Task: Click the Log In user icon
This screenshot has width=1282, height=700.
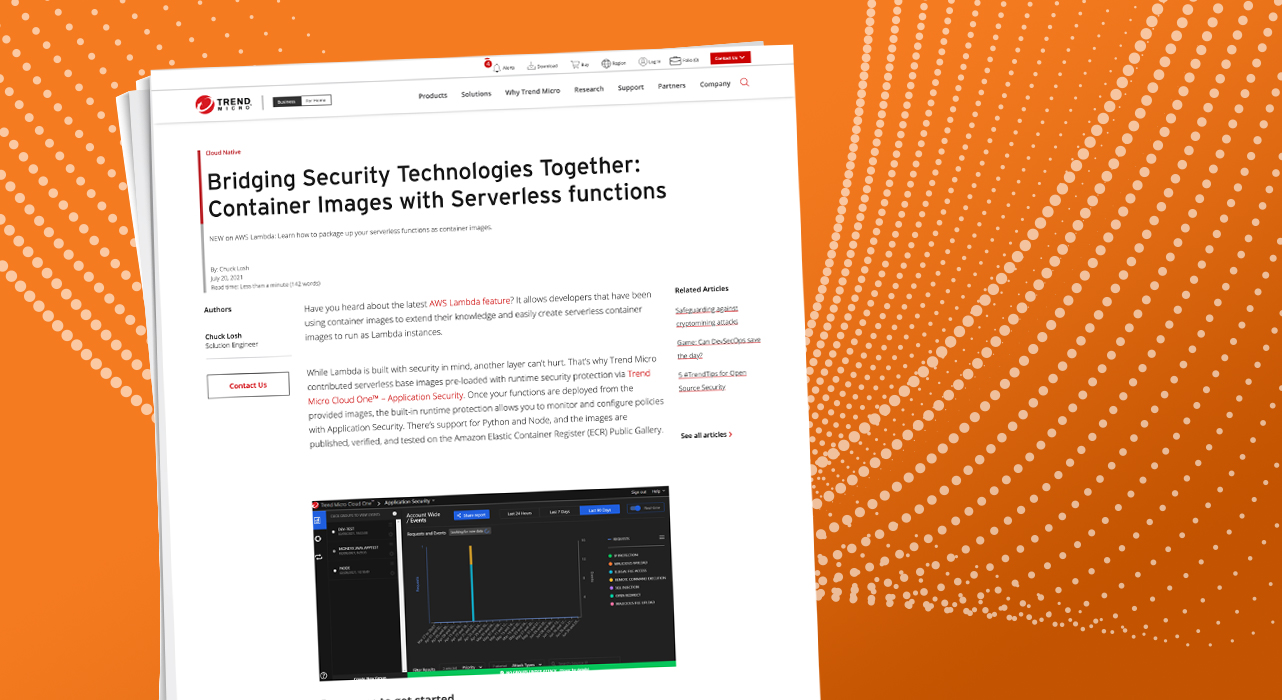Action: tap(643, 61)
